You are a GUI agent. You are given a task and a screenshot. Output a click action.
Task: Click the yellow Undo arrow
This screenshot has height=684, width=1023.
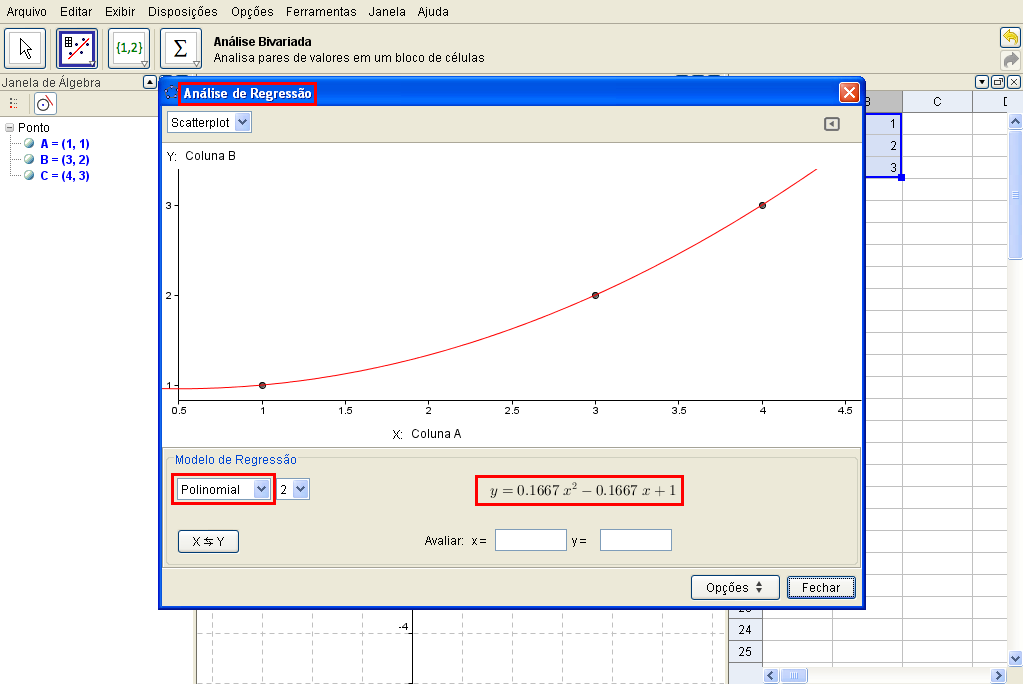click(x=1010, y=37)
